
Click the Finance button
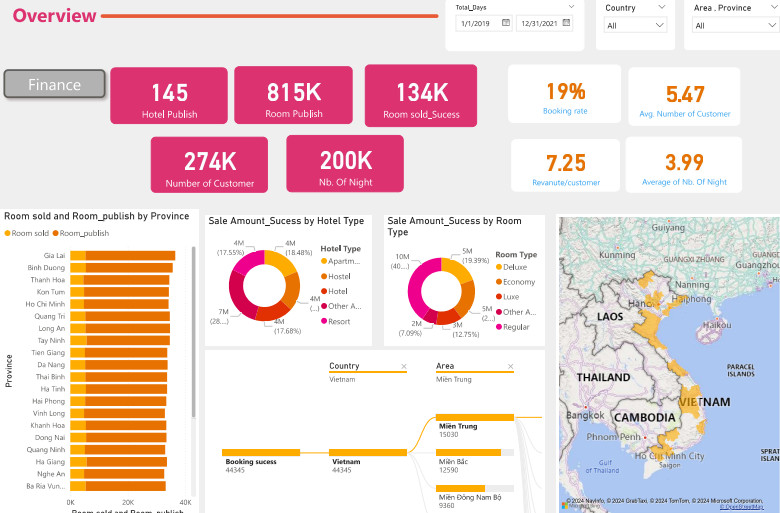tap(55, 84)
